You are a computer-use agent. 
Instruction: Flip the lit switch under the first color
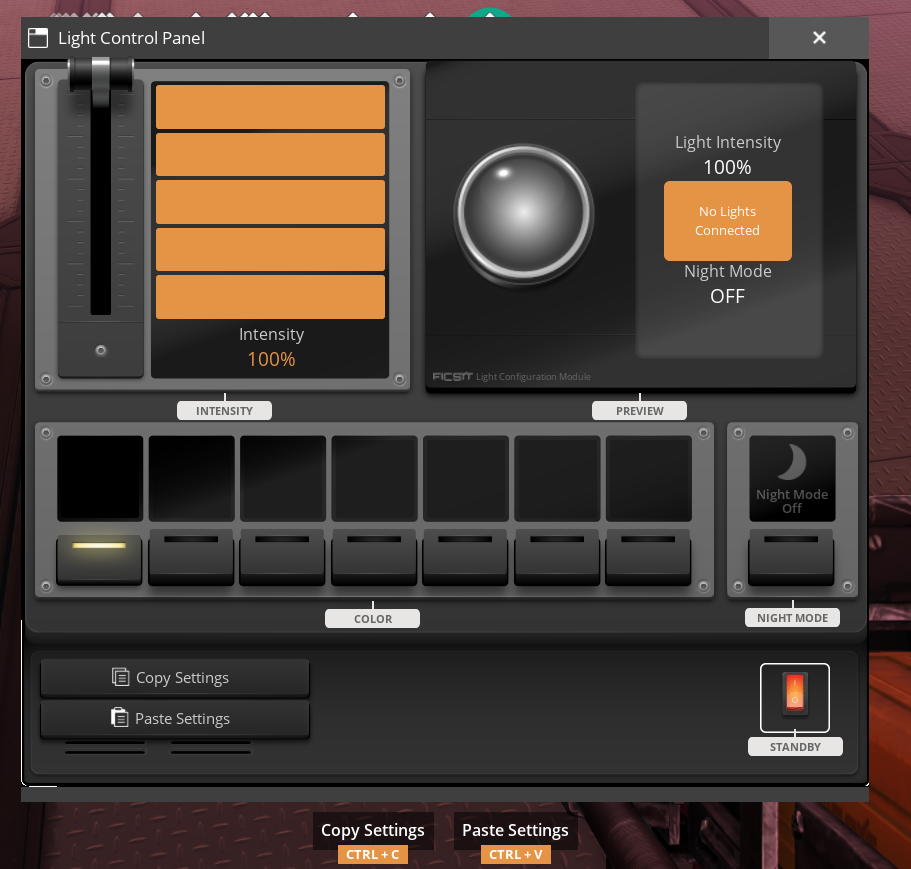(99, 556)
